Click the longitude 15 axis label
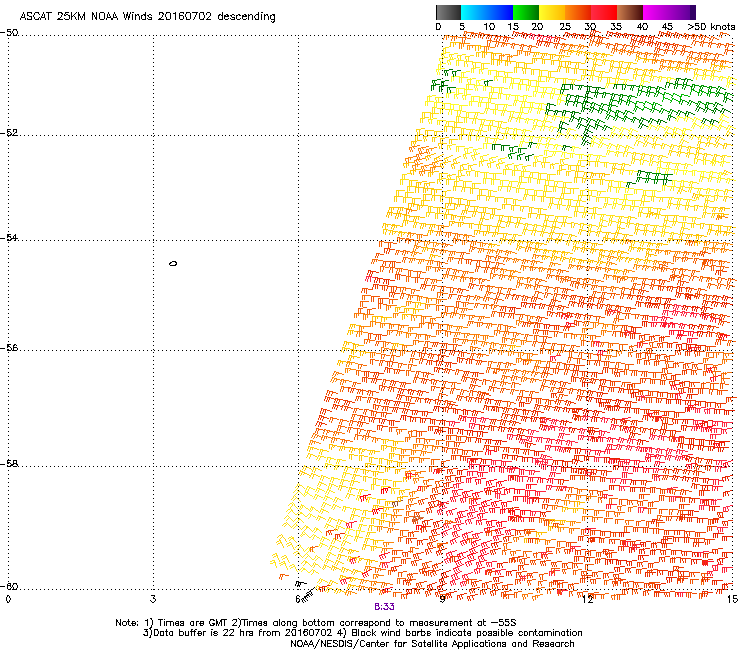Viewport: 740px width, 650px height. (x=732, y=599)
